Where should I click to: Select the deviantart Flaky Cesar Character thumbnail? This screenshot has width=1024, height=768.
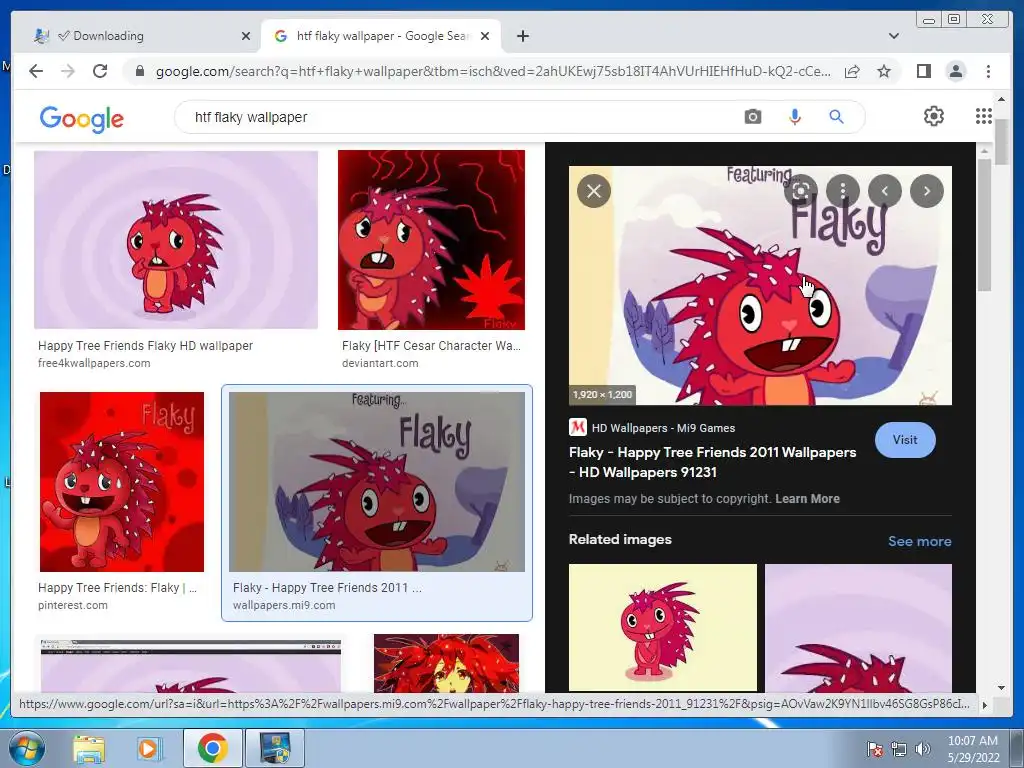[x=431, y=240]
